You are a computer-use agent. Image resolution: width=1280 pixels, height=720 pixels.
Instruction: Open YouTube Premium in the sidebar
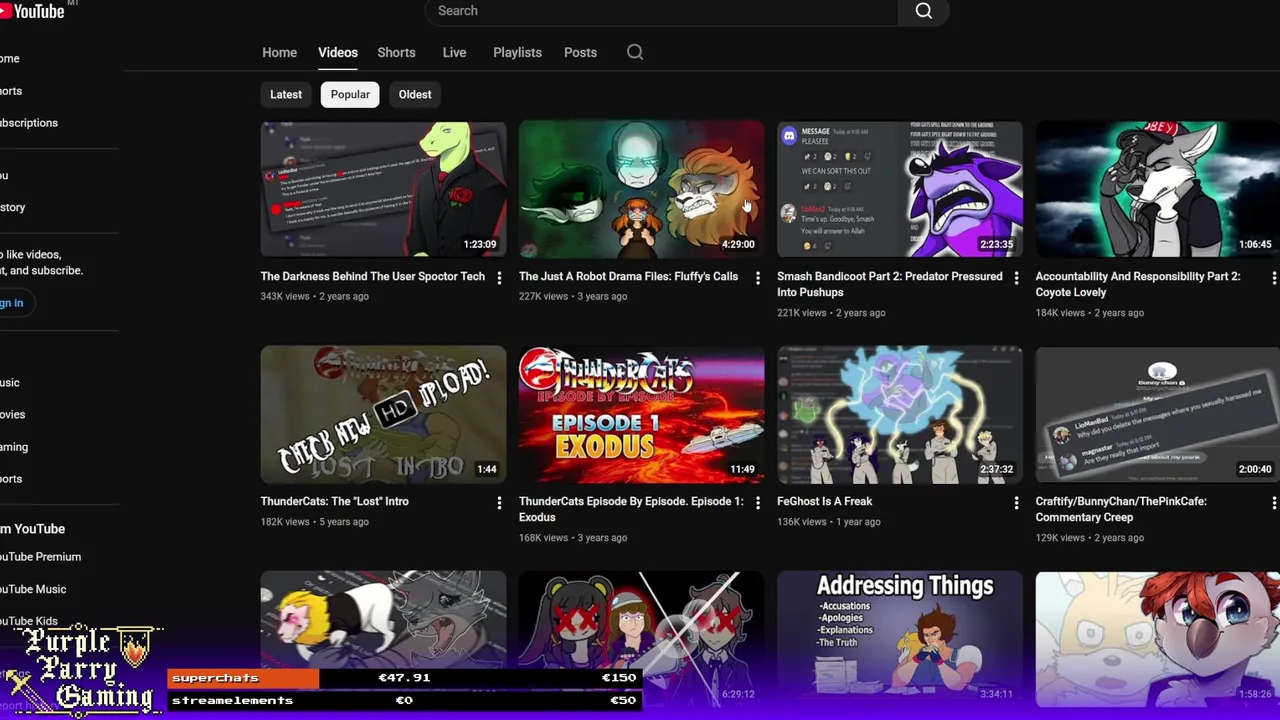point(40,557)
